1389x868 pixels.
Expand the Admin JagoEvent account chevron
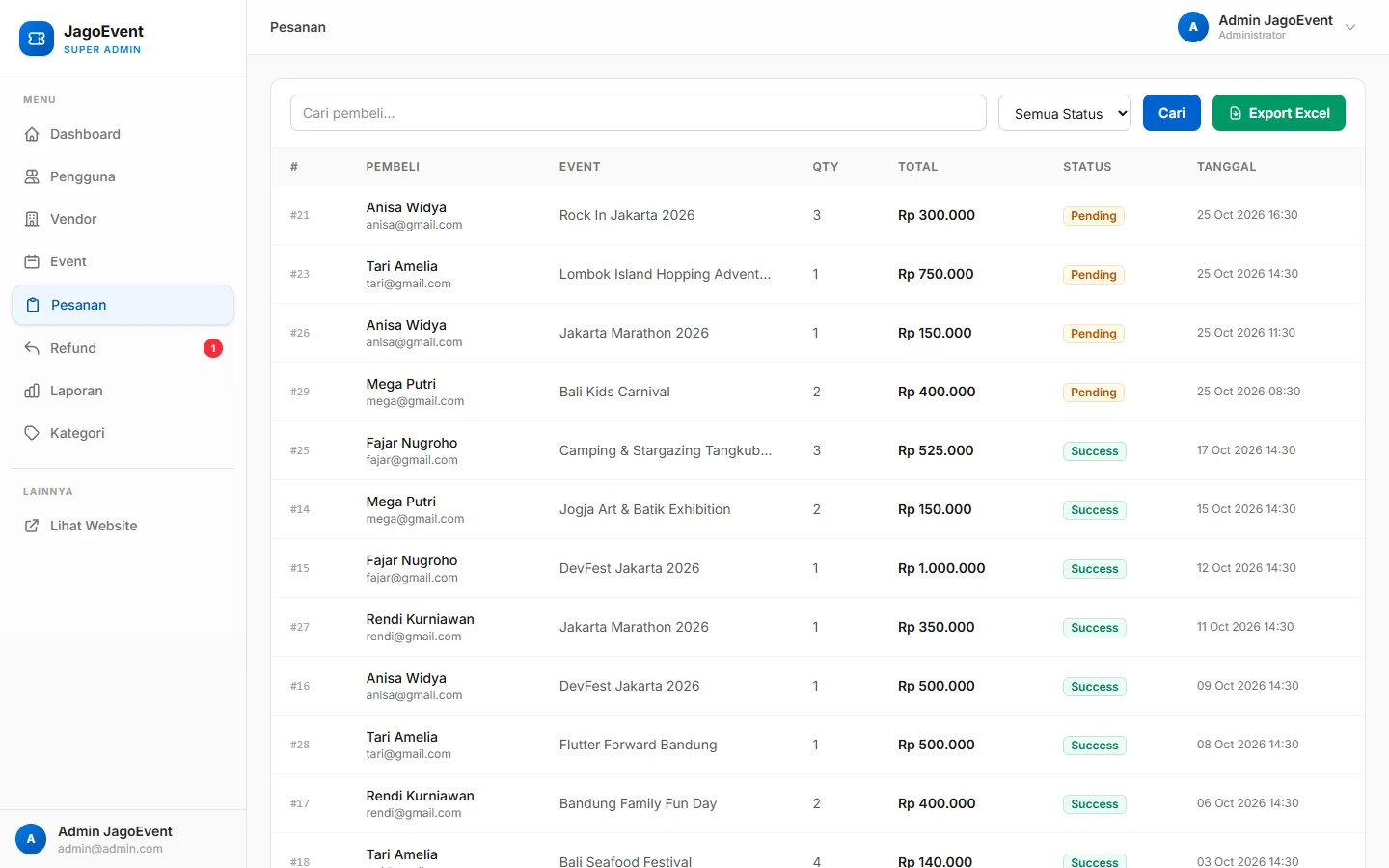click(x=1350, y=27)
